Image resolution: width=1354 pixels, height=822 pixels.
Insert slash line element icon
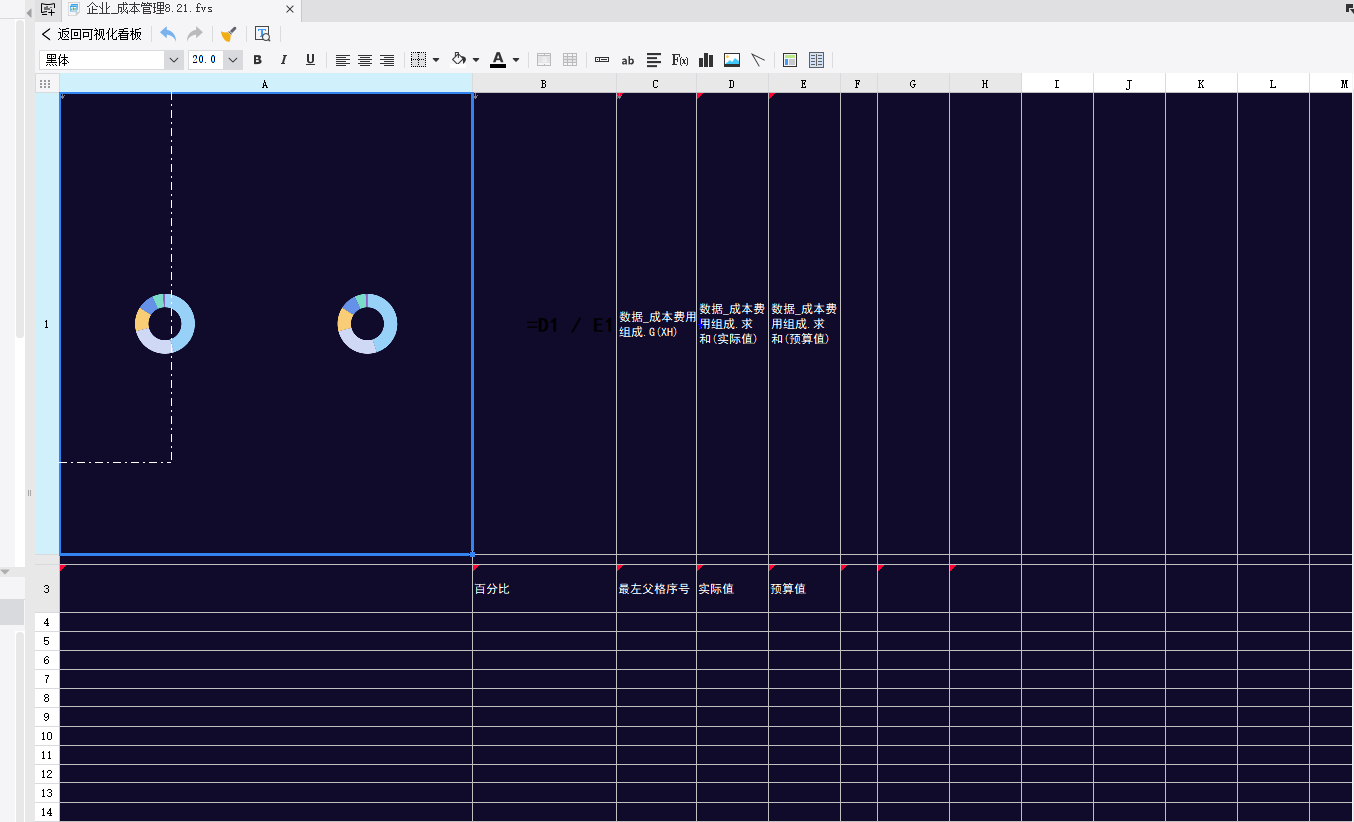[x=758, y=60]
